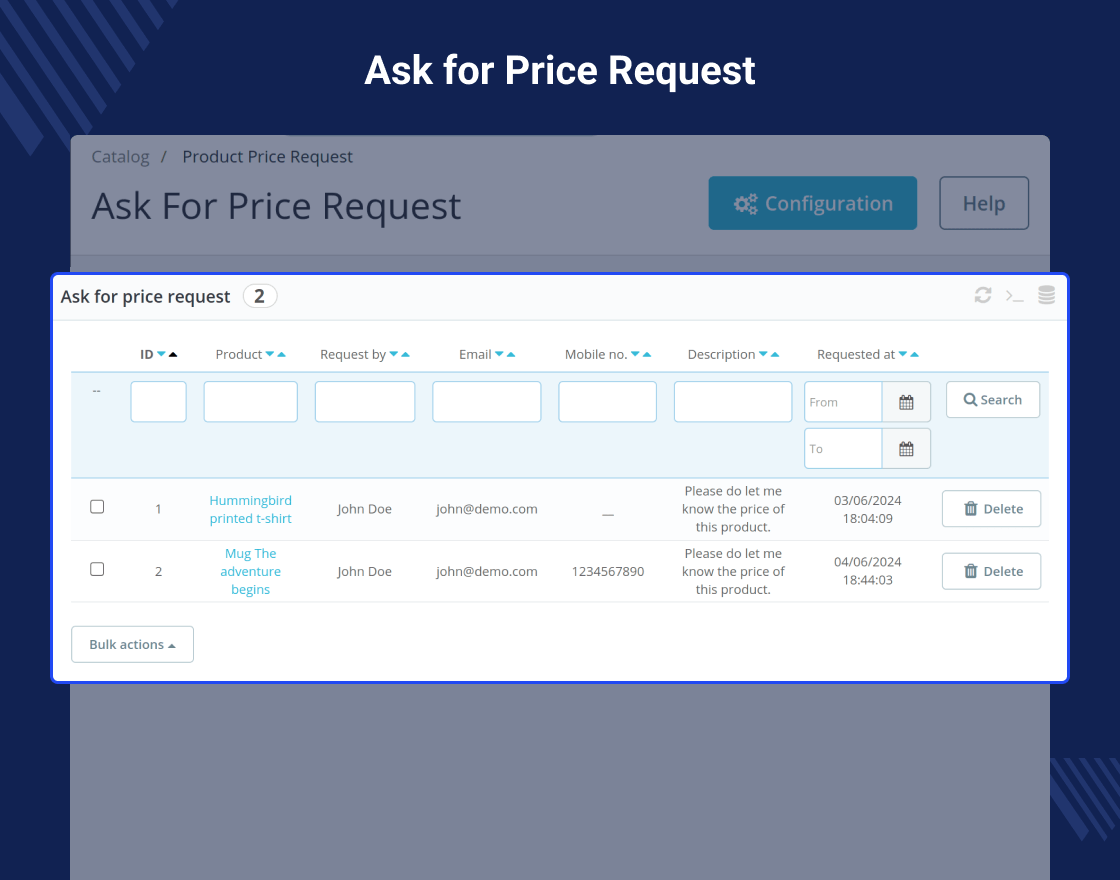Sort Email column ascending
Image resolution: width=1120 pixels, height=880 pixels.
click(511, 354)
